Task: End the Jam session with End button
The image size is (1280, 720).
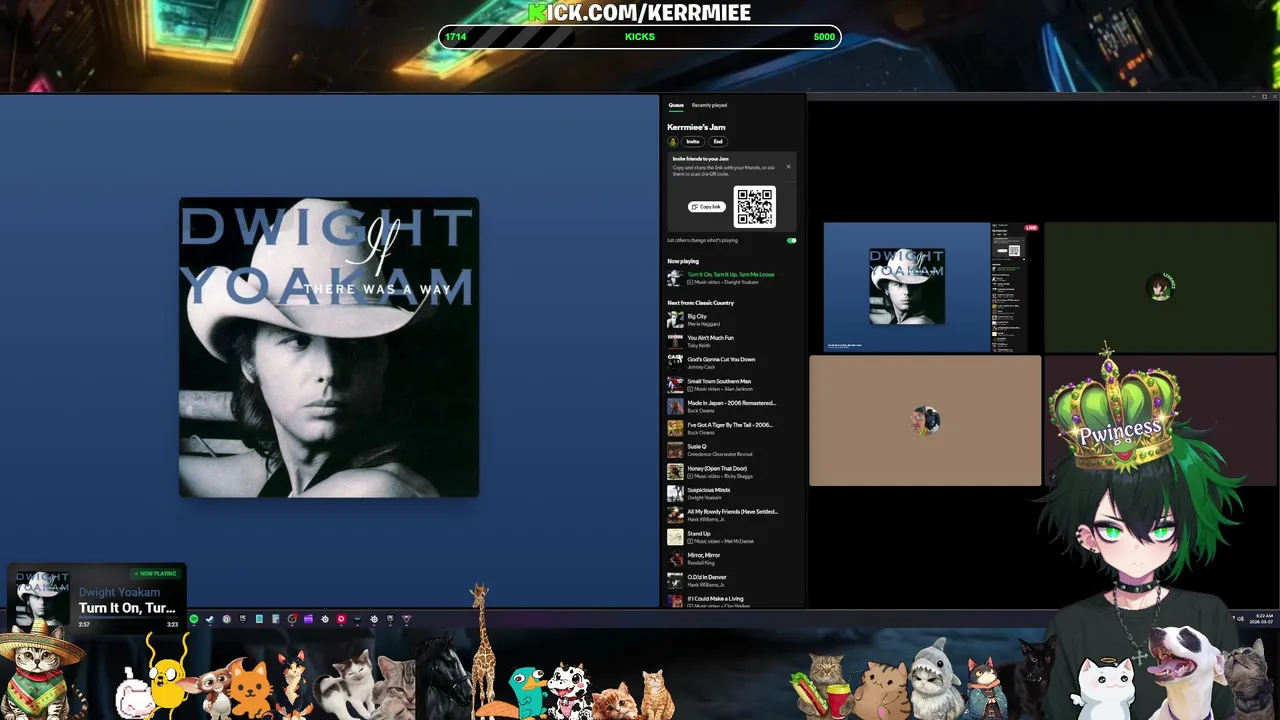Action: click(x=718, y=142)
